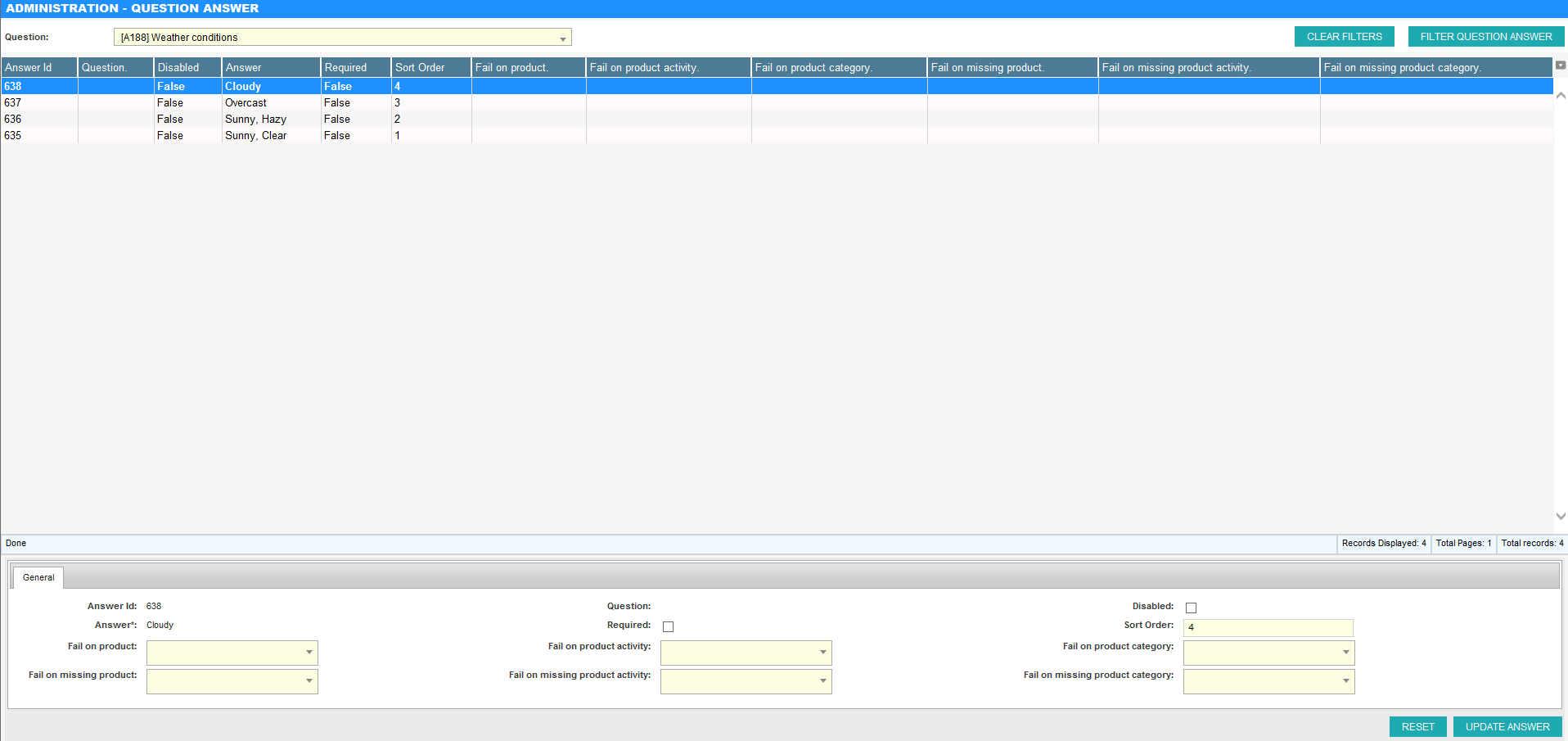The height and width of the screenshot is (741, 1568).
Task: Open Fail on missing product category dropdown
Action: tap(1345, 681)
